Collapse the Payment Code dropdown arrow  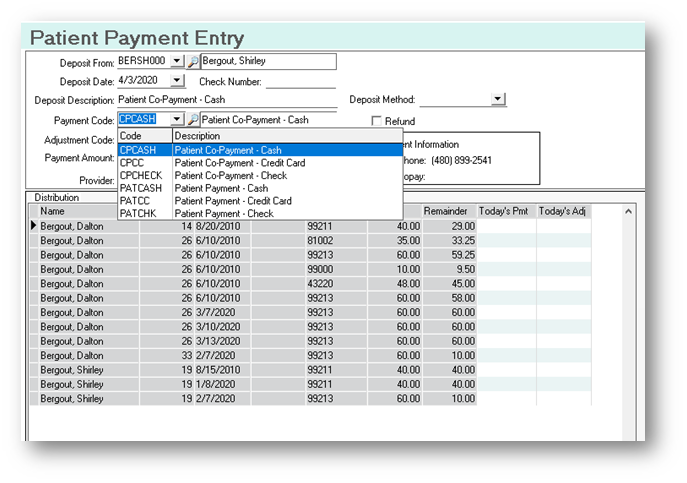[x=177, y=120]
